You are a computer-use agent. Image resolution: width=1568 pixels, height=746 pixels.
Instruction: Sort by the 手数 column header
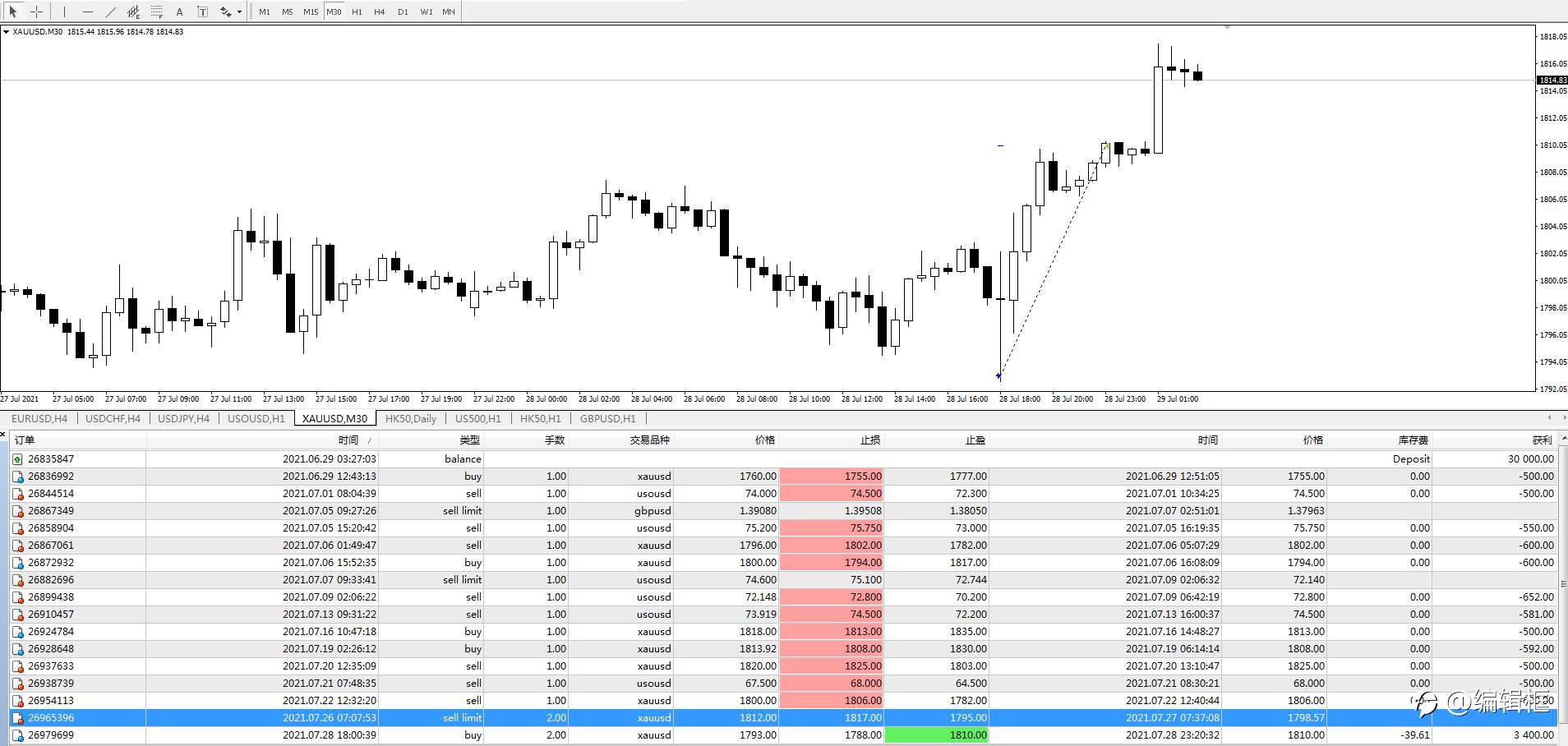point(555,440)
